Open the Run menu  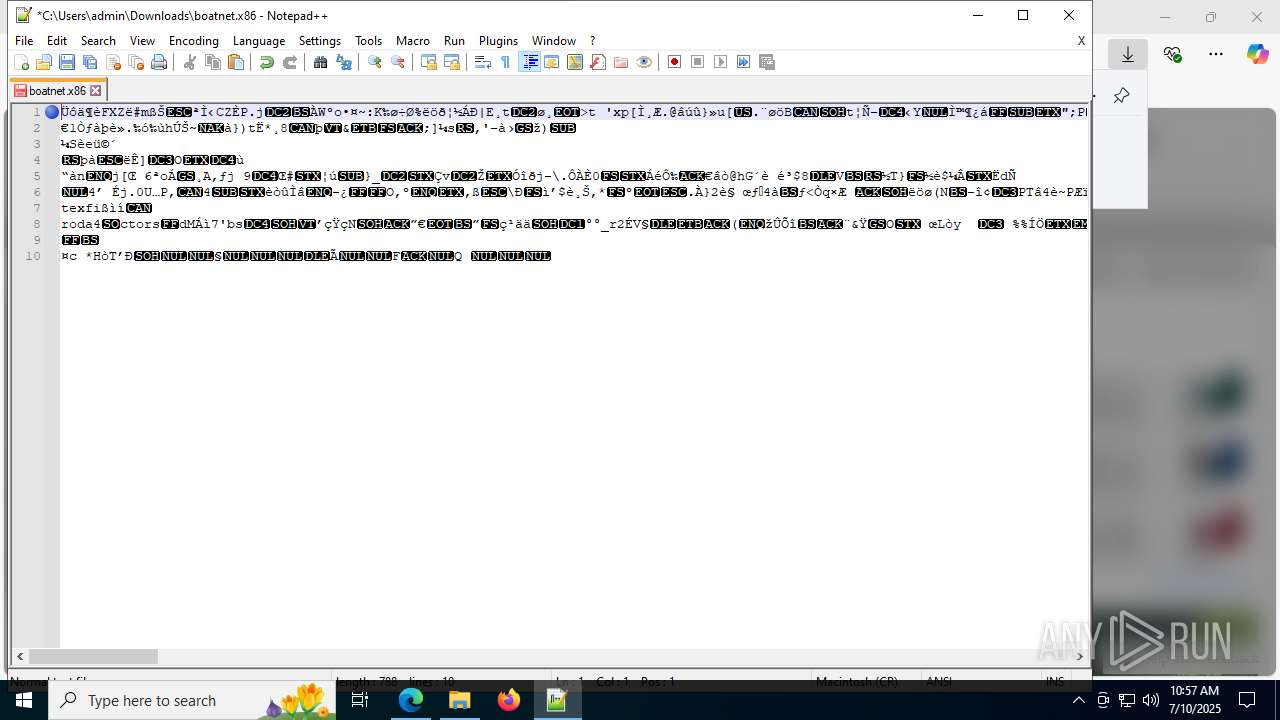coord(454,41)
